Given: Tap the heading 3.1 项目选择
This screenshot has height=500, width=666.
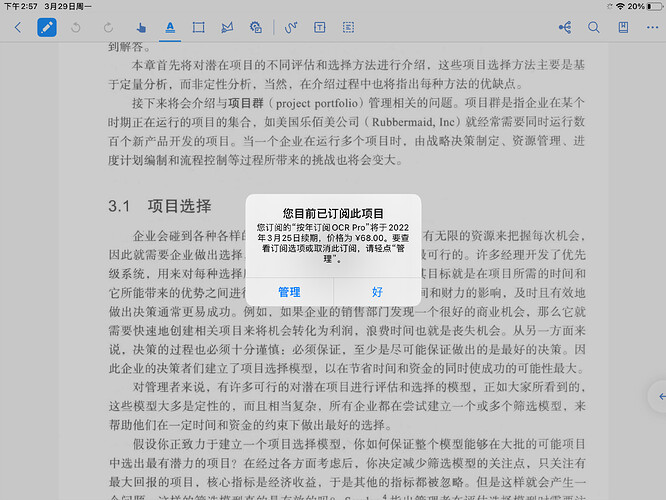Looking at the screenshot, I should pos(160,206).
